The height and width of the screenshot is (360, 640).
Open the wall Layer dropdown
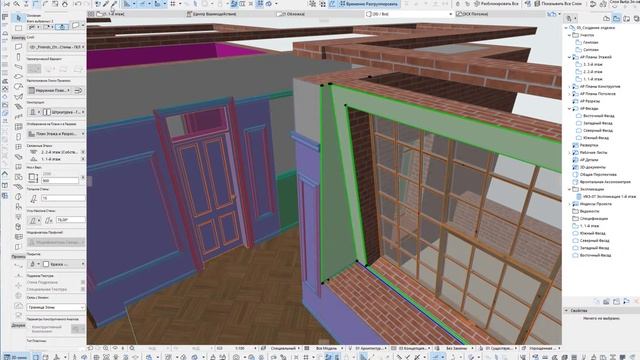(56, 47)
